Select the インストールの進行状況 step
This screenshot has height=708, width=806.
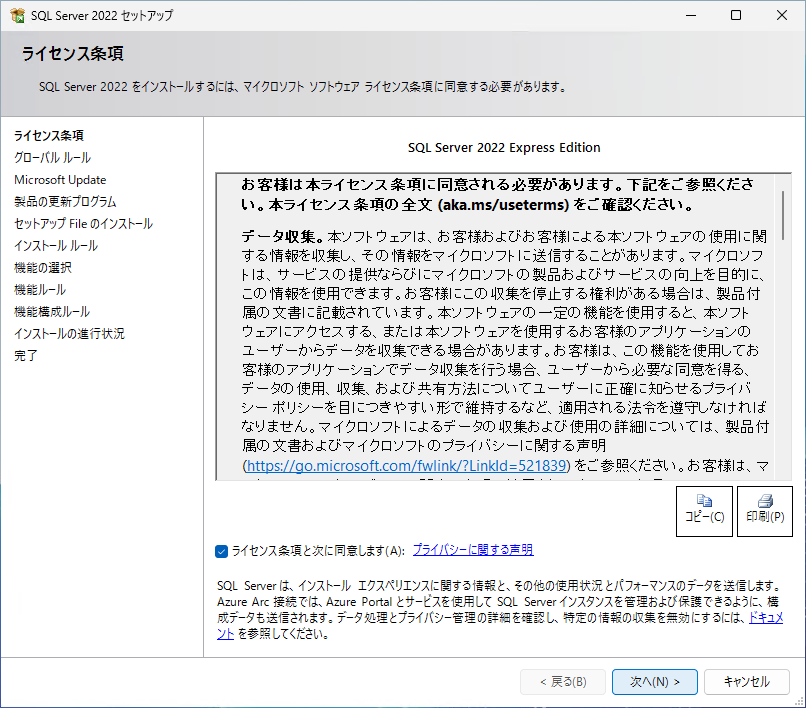[69, 334]
